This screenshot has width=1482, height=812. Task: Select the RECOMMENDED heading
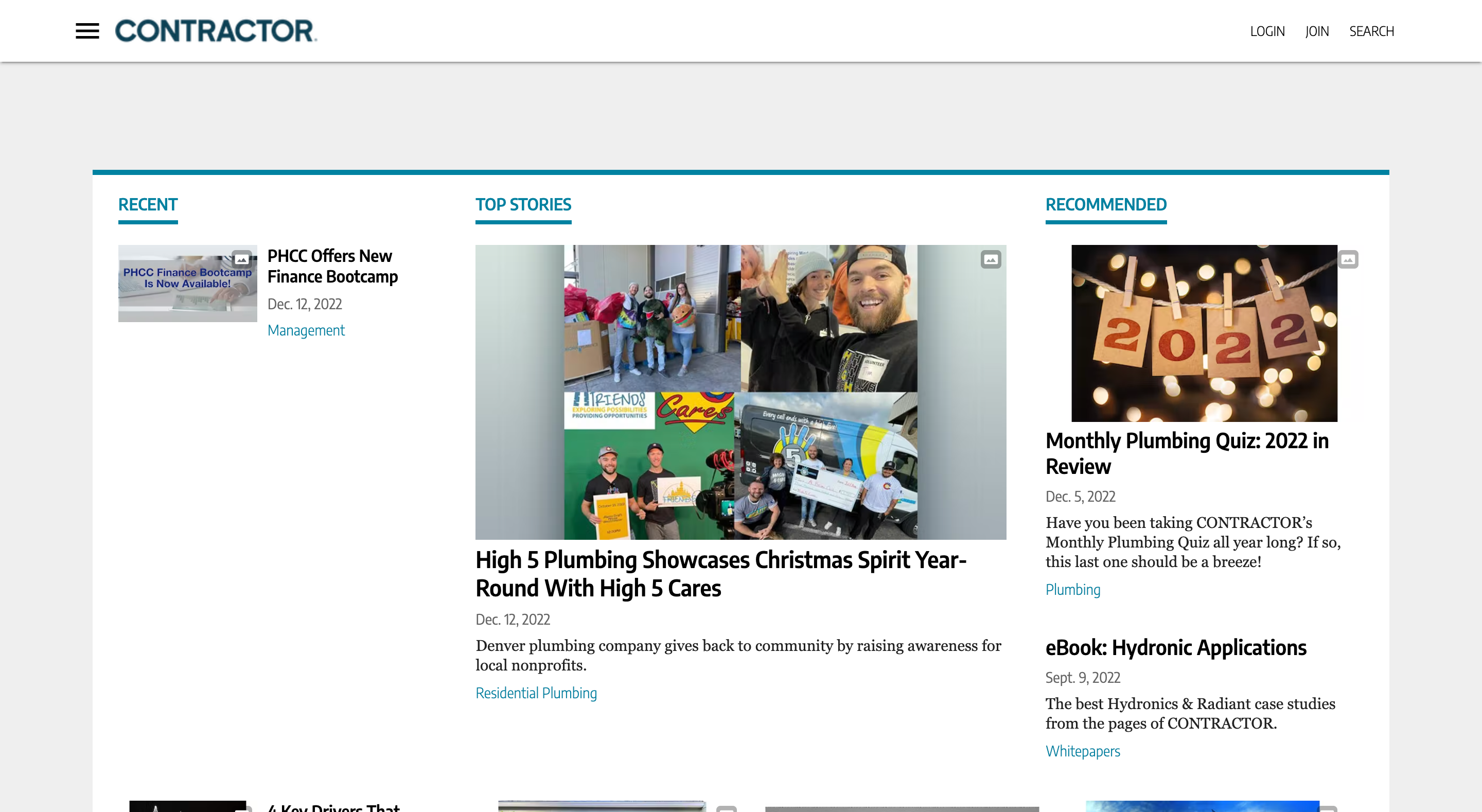point(1106,205)
